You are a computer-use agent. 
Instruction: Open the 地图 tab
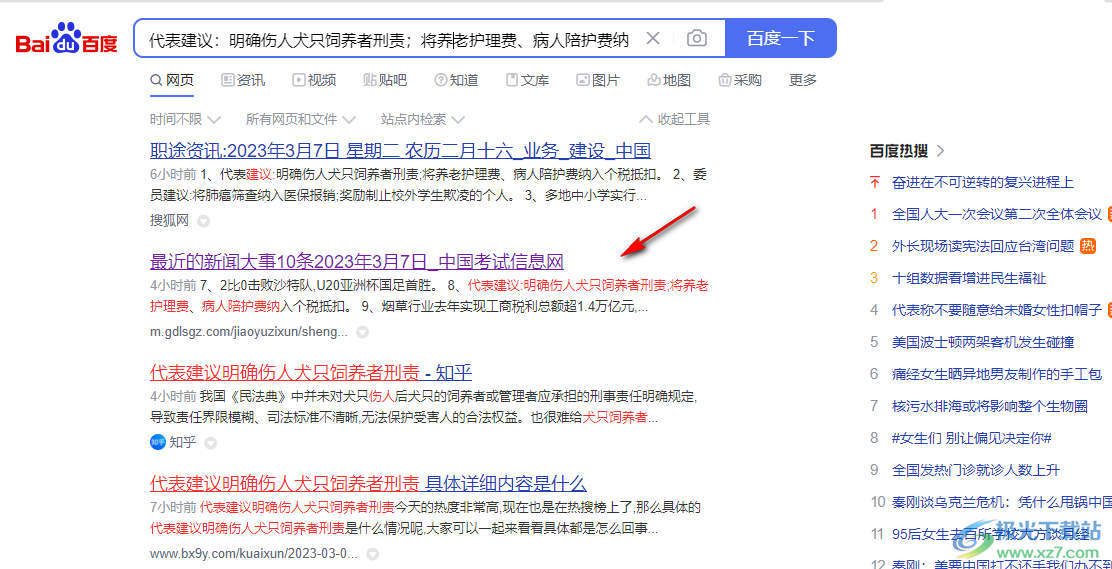pos(669,80)
